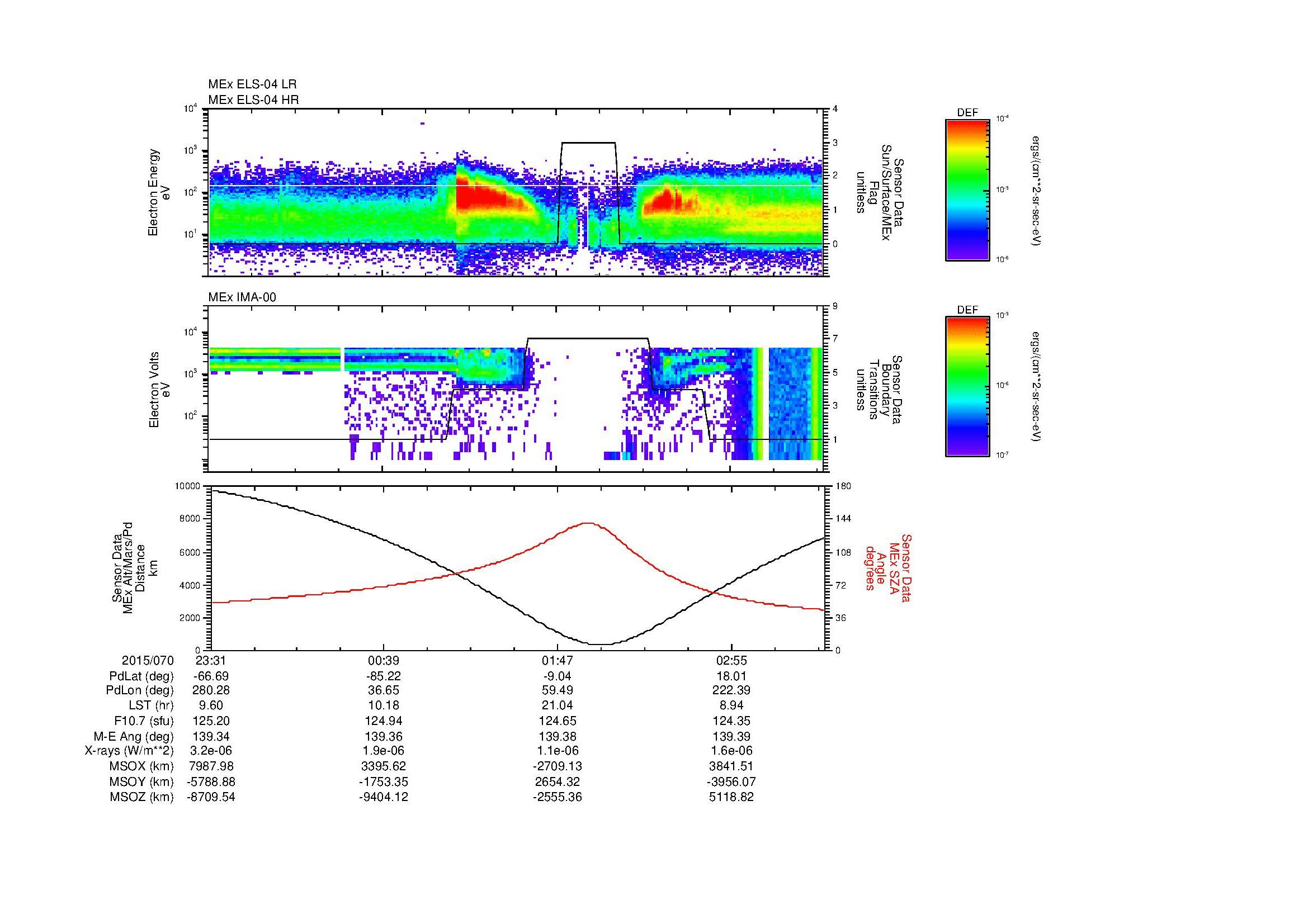1308x924 pixels.
Task: Click the black altitude curve minimum
Action: pyautogui.click(x=599, y=644)
